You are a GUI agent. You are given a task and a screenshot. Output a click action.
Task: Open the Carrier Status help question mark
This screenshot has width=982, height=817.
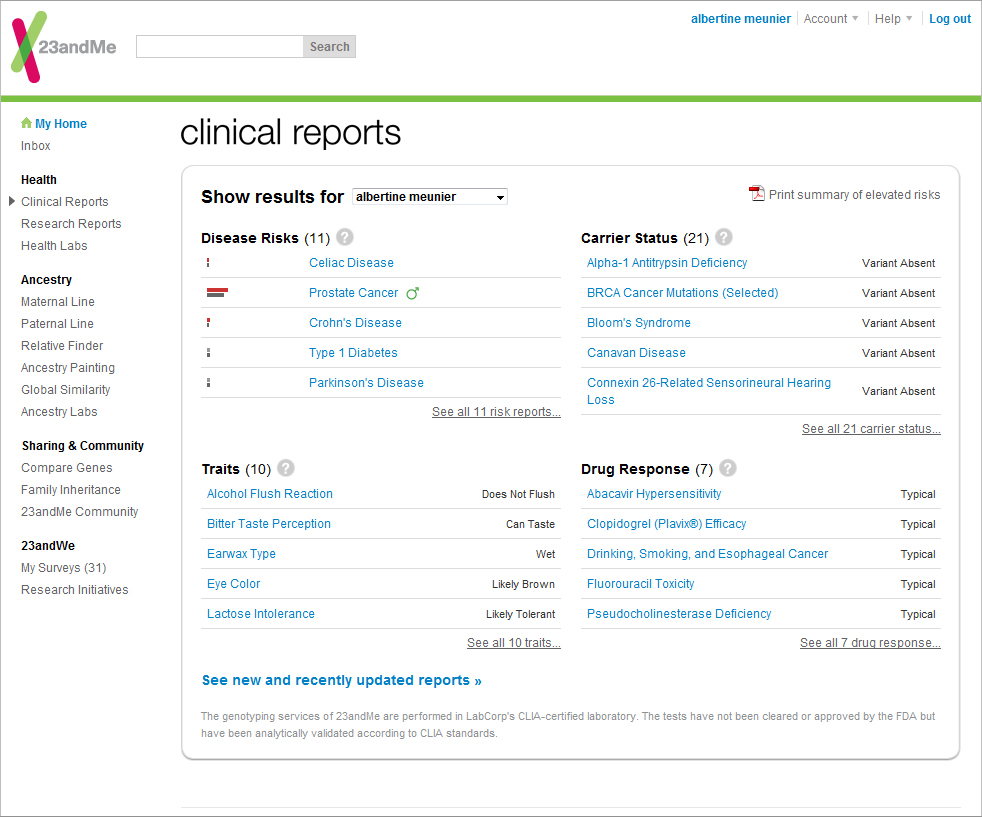pyautogui.click(x=723, y=237)
